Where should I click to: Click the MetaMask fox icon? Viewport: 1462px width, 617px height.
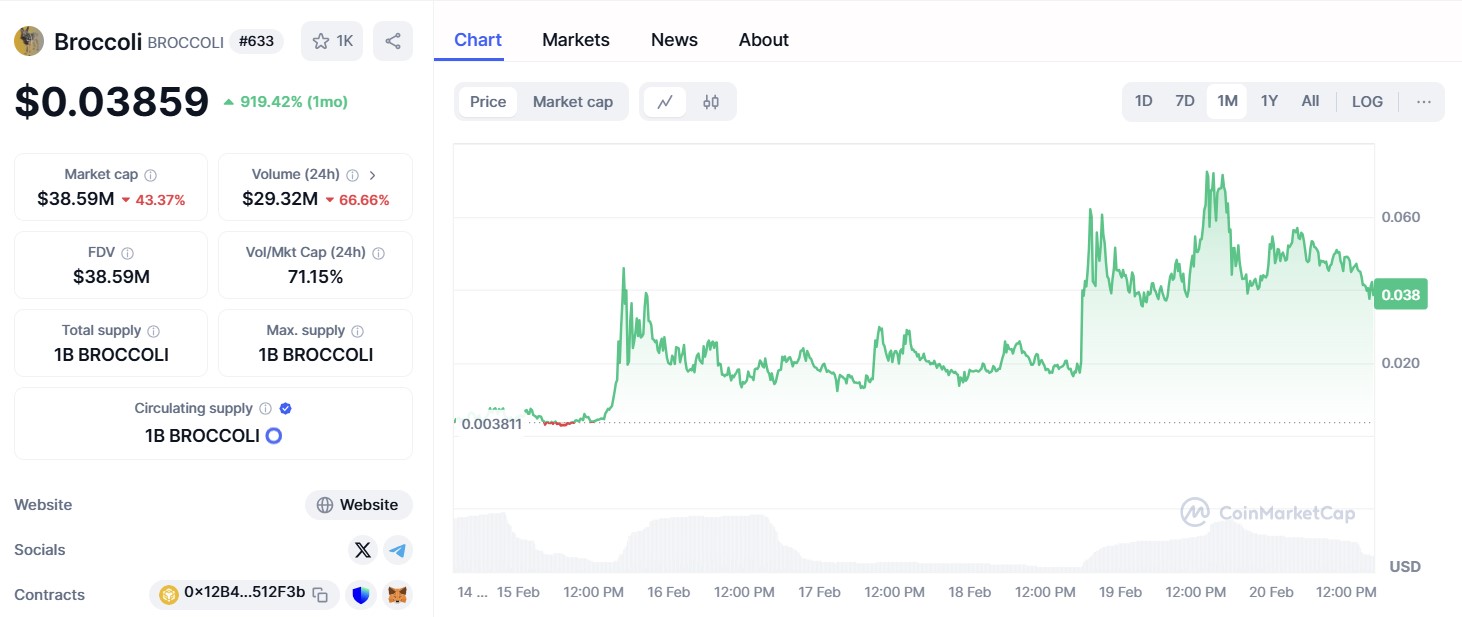[x=398, y=595]
